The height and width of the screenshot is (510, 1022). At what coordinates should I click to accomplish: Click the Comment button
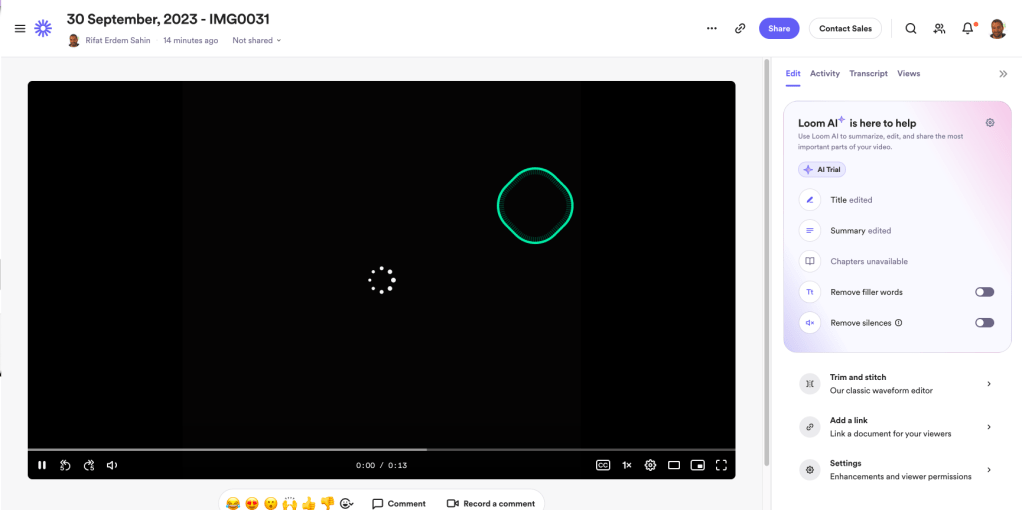tap(399, 503)
